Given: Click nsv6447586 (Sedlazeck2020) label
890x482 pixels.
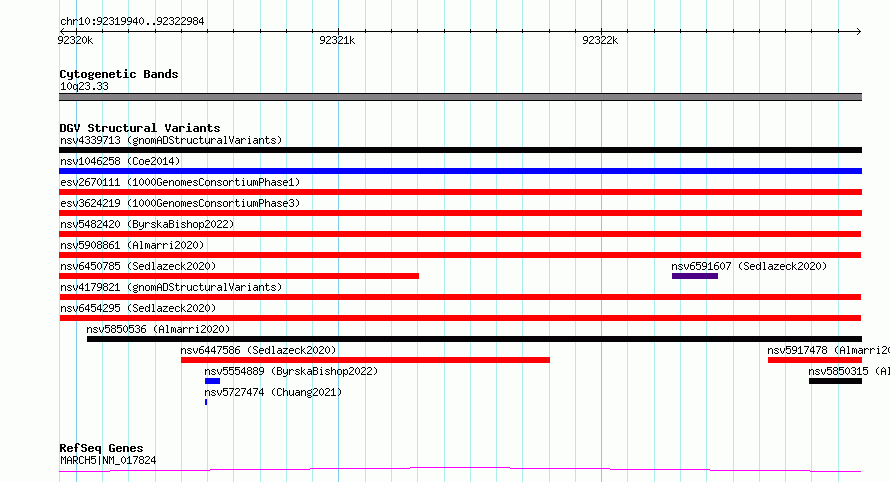Looking at the screenshot, I should [x=258, y=350].
